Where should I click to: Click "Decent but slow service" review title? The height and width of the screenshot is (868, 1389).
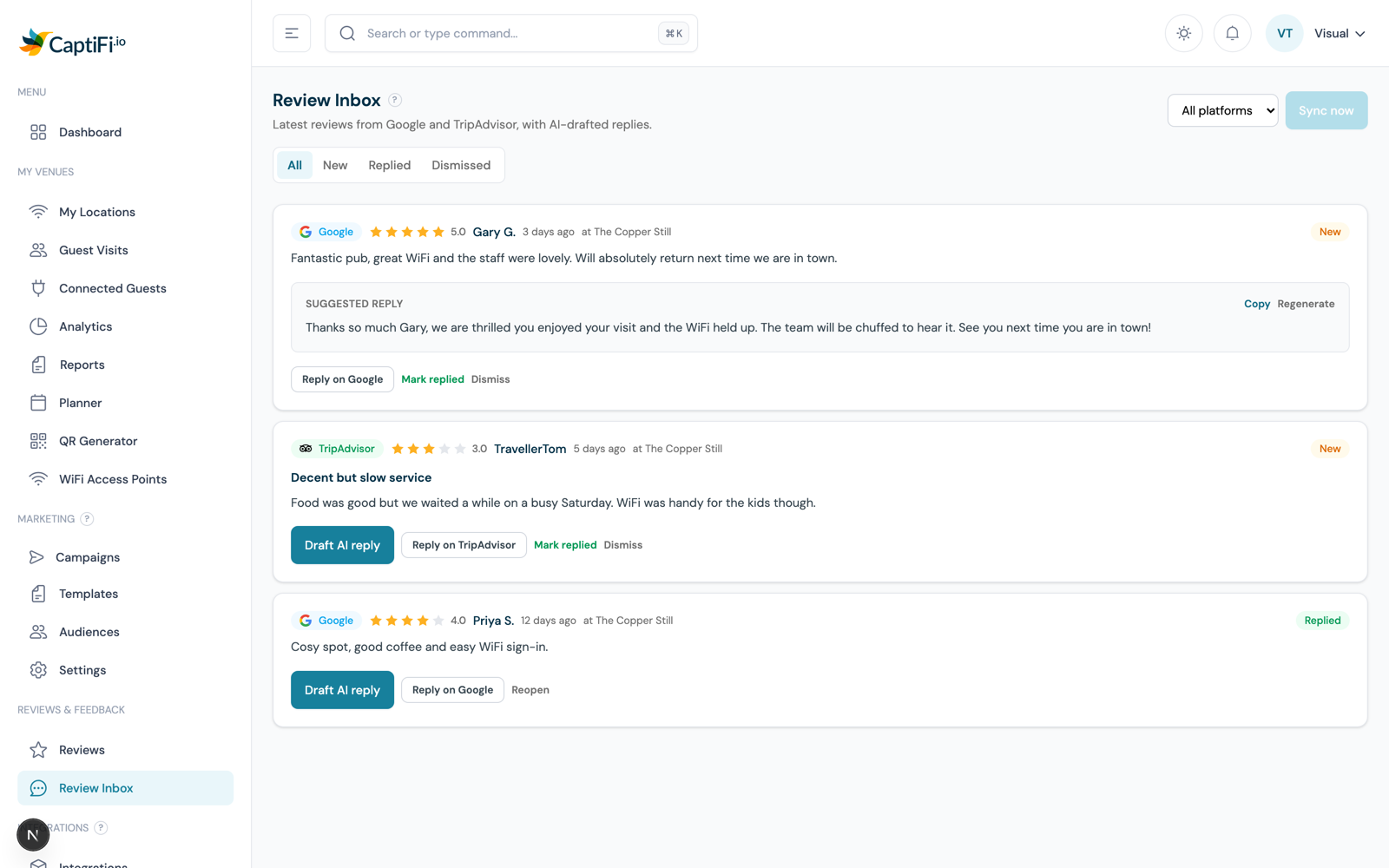point(361,477)
